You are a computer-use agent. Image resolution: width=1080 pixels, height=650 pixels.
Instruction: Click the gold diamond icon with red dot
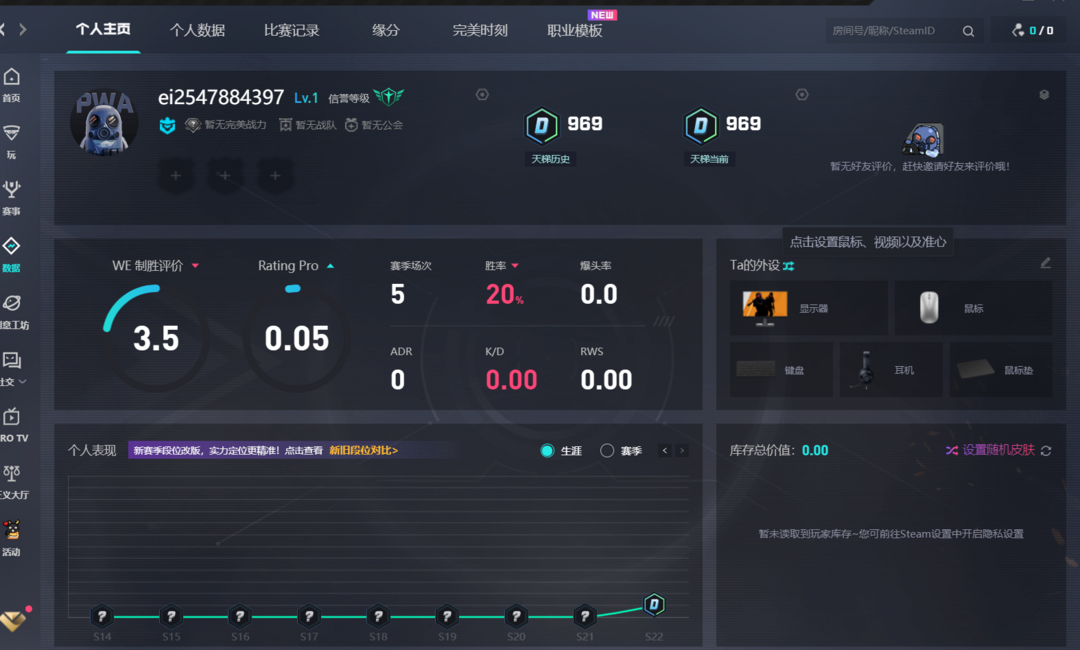[14, 620]
